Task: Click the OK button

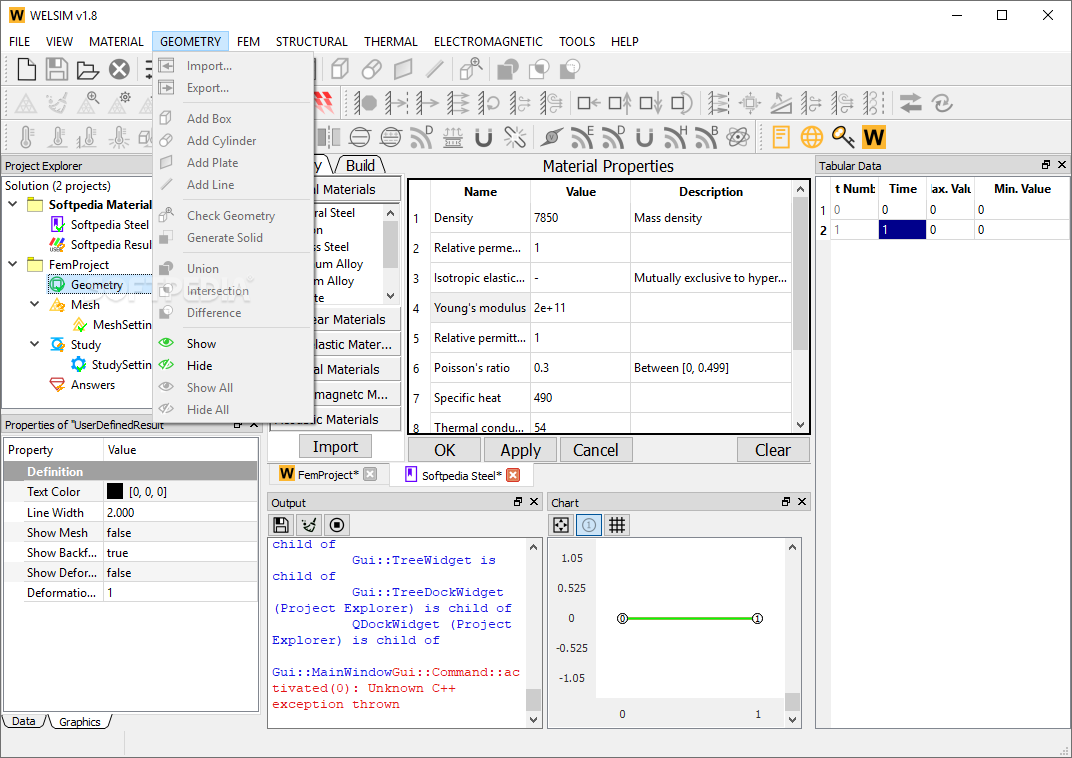Action: click(x=444, y=450)
